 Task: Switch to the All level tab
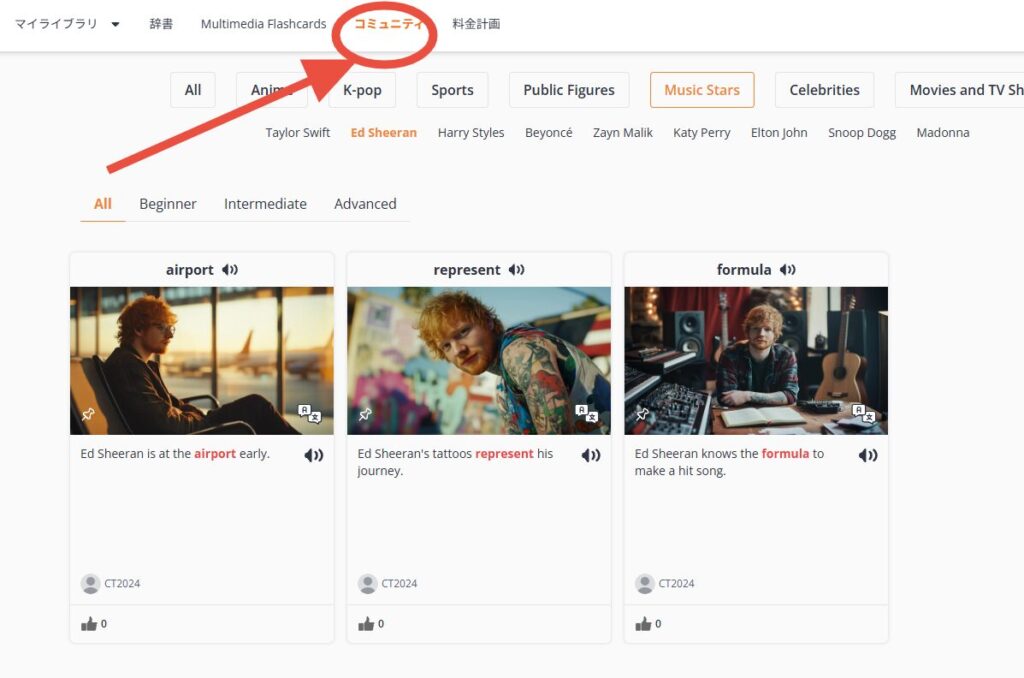[x=103, y=204]
